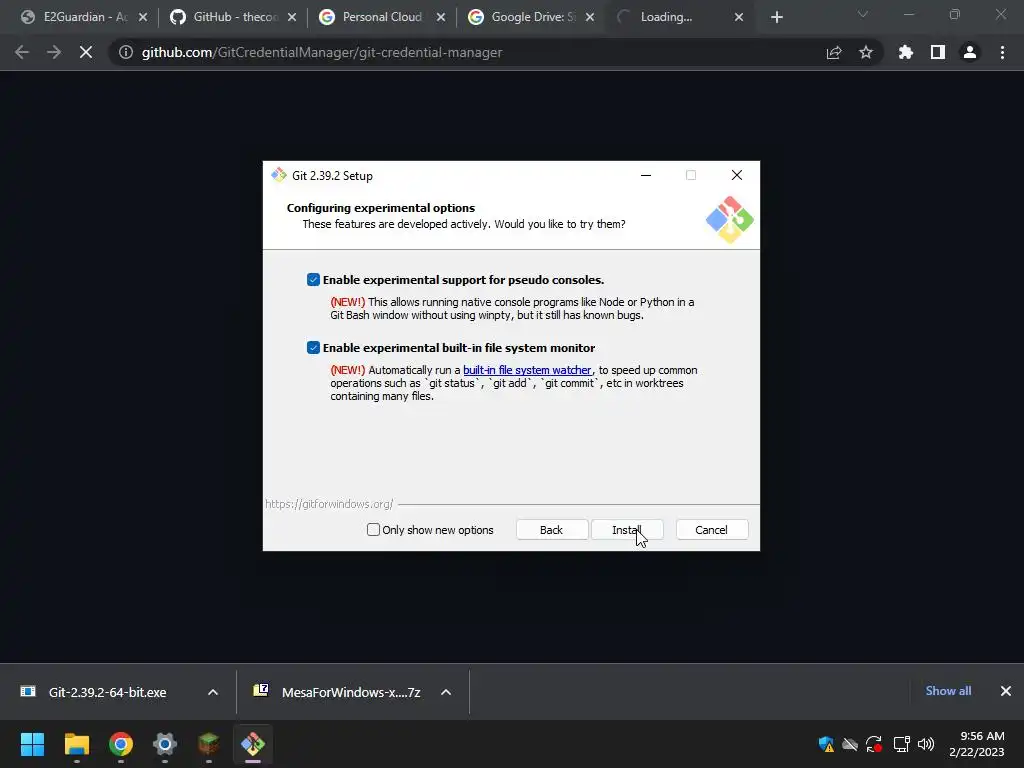This screenshot has width=1024, height=768.
Task: Close the Loading... tab
Action: pos(739,17)
